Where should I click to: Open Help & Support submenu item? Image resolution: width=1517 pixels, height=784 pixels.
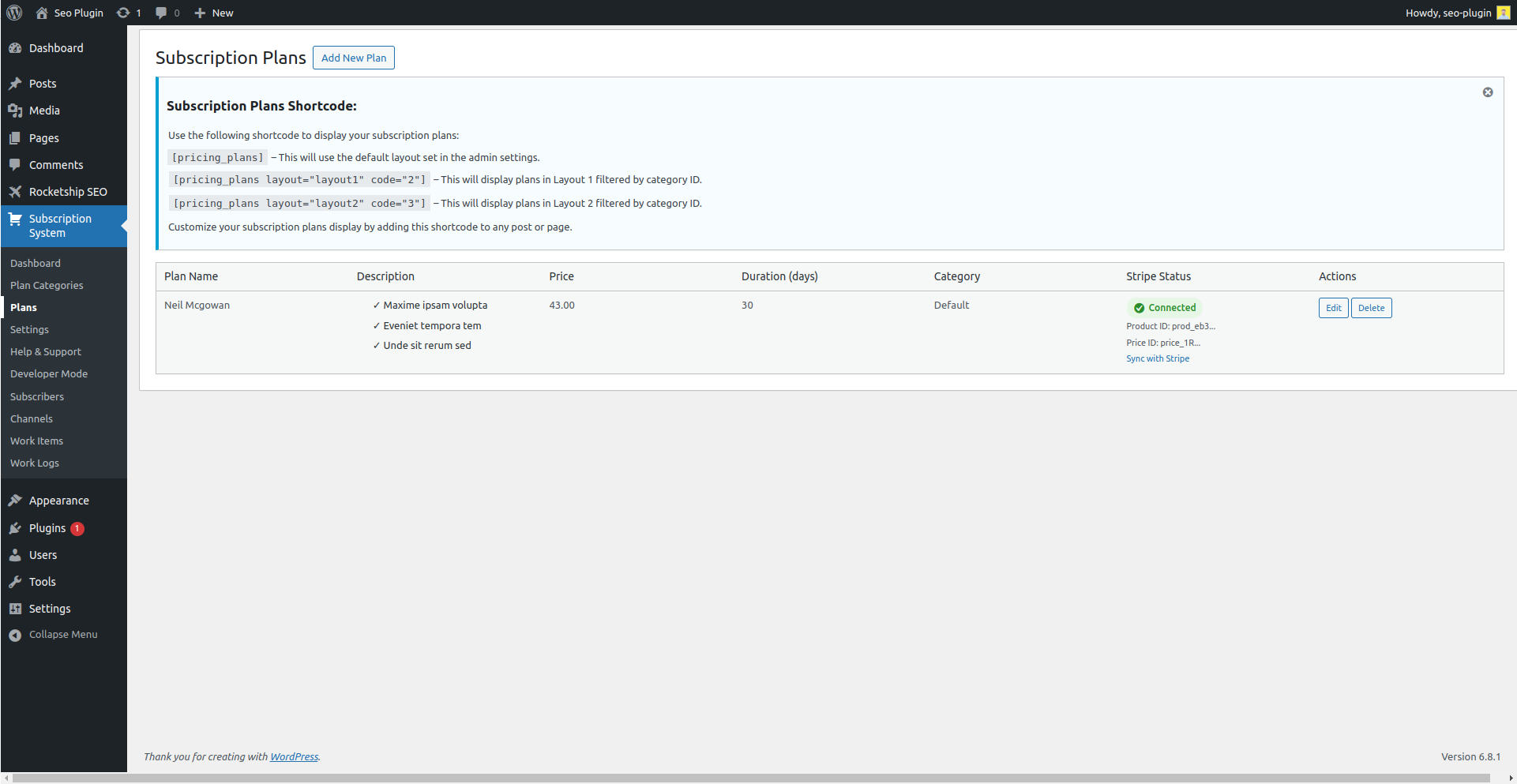(46, 352)
